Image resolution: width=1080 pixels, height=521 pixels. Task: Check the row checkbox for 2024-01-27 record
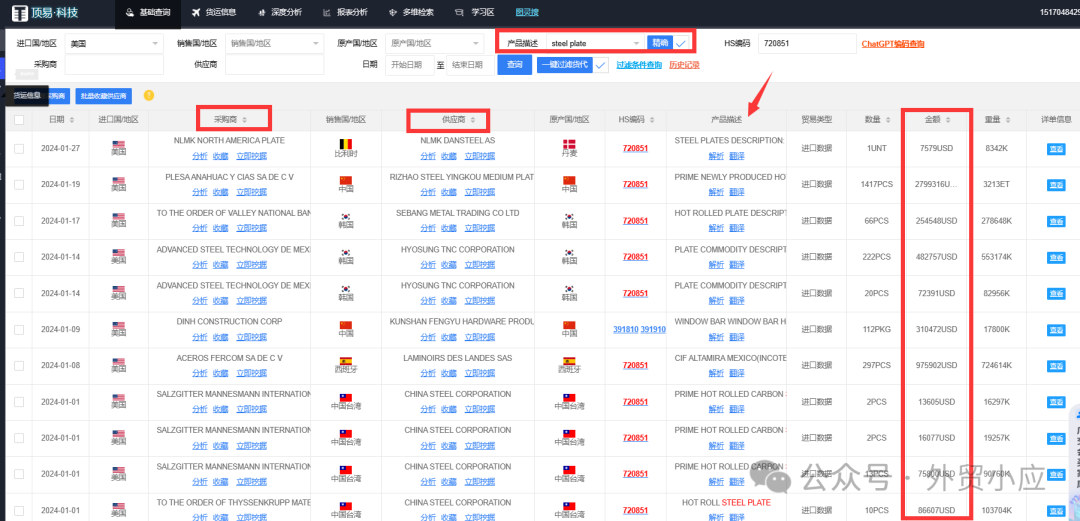19,149
